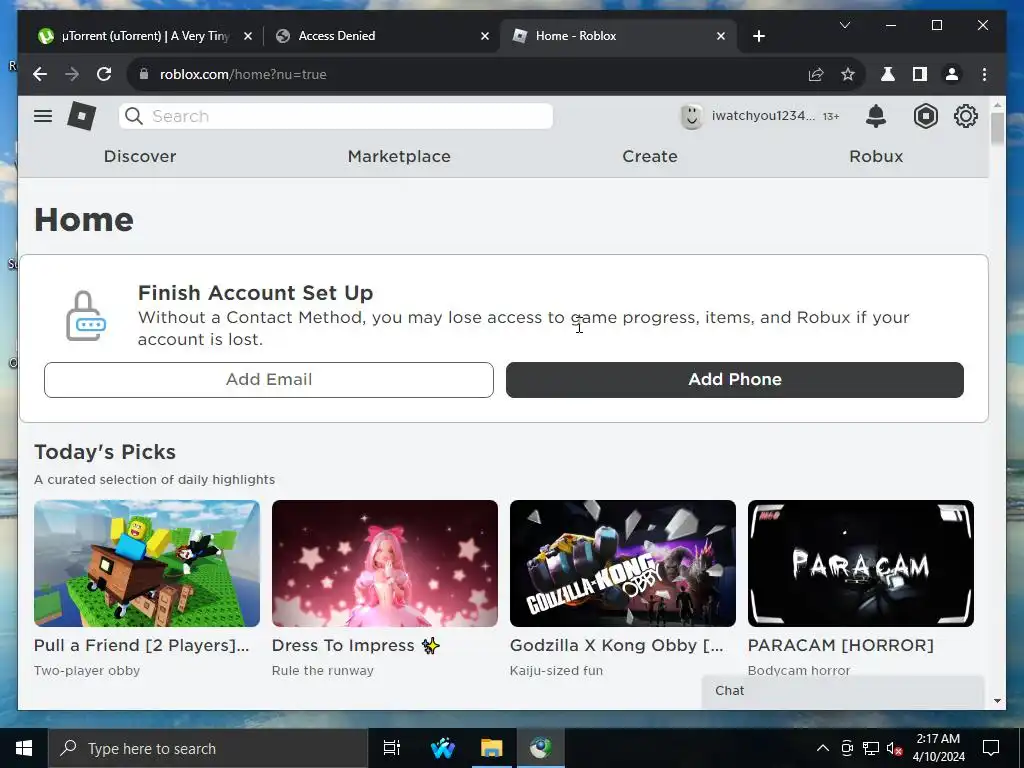This screenshot has width=1024, height=768.
Task: Toggle the browser side panel icon
Action: click(920, 74)
